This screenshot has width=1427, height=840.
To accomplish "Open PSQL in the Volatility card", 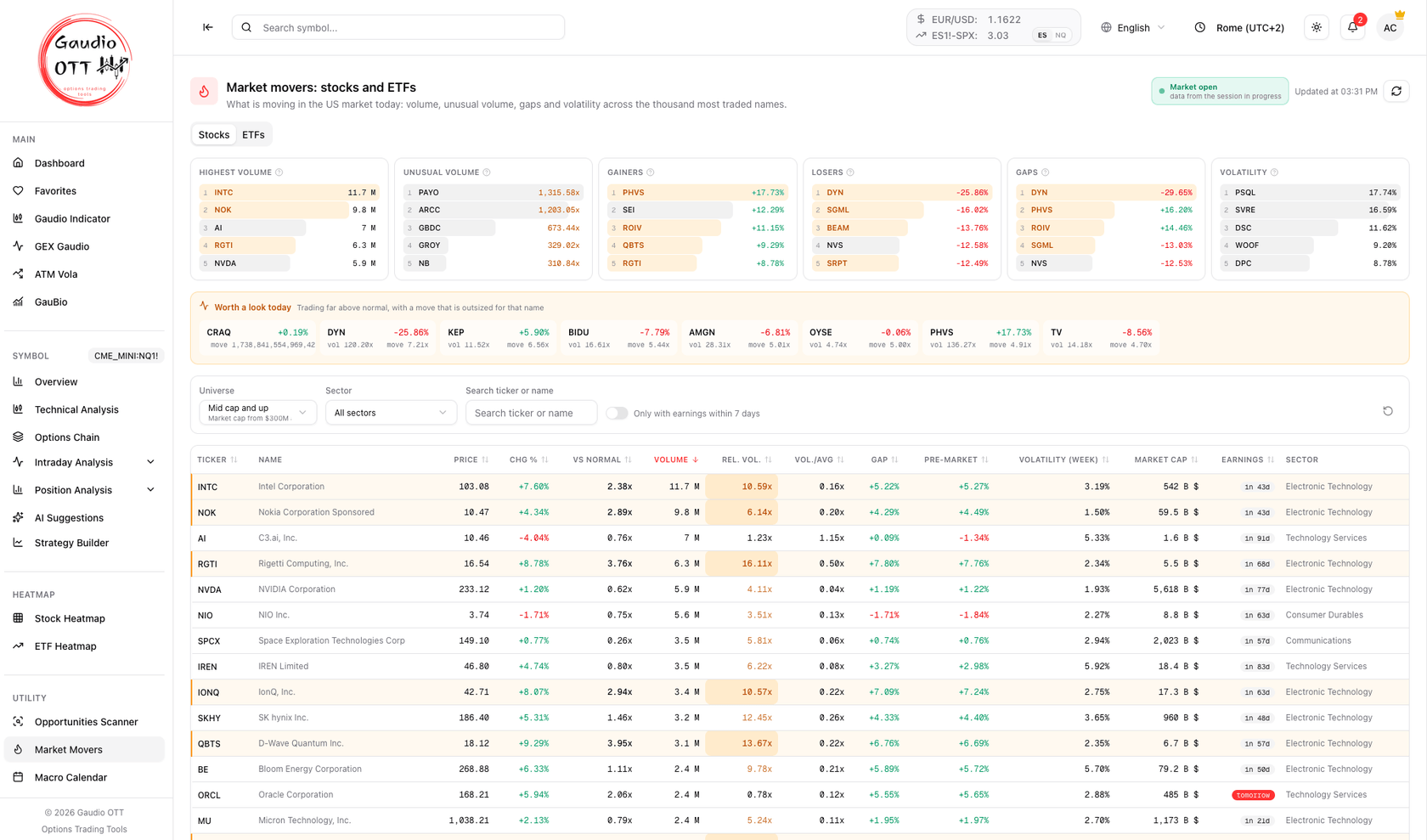I will pos(1310,193).
